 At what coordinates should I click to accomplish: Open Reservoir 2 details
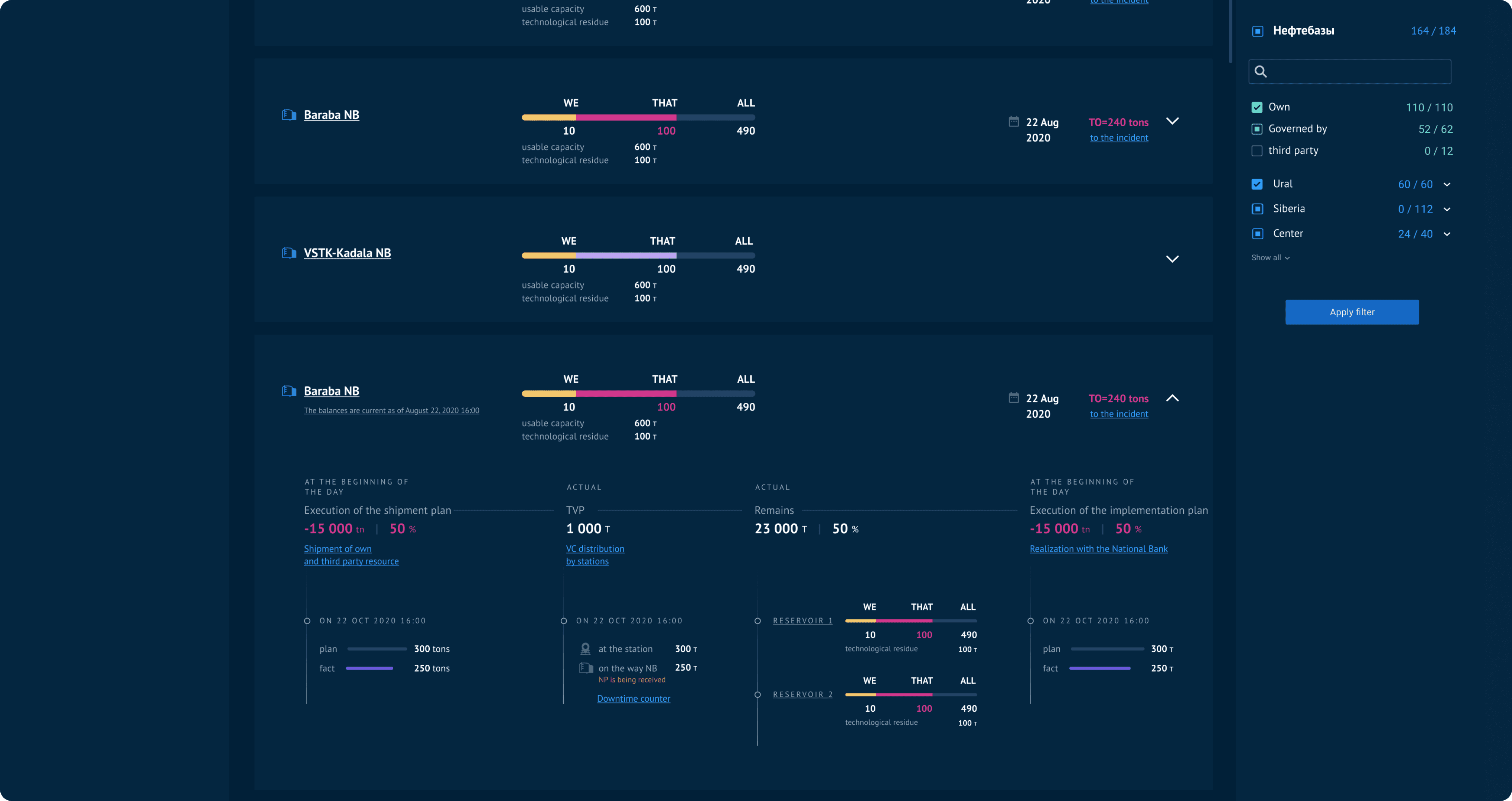[x=803, y=695]
